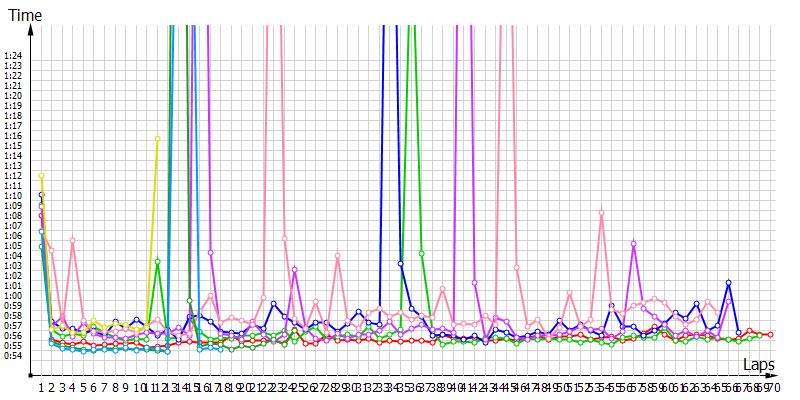The height and width of the screenshot is (400, 800).
Task: Select the pink peak point at lap 54
Action: coord(601,212)
